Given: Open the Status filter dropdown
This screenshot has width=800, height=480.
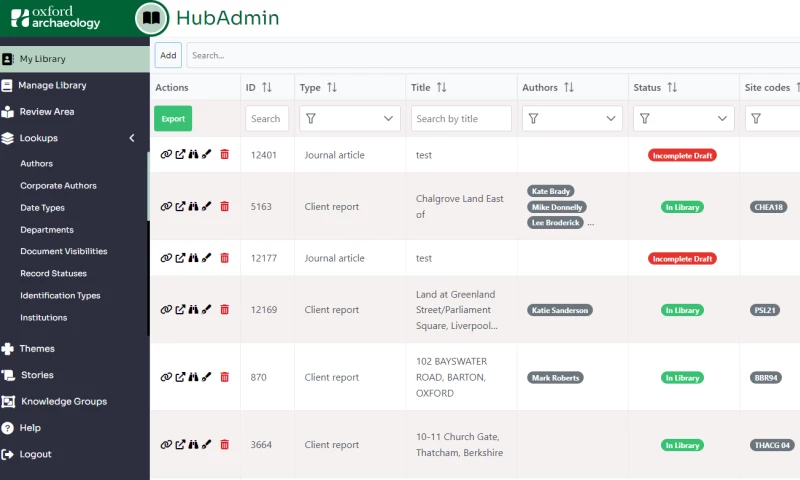Looking at the screenshot, I should coord(683,119).
